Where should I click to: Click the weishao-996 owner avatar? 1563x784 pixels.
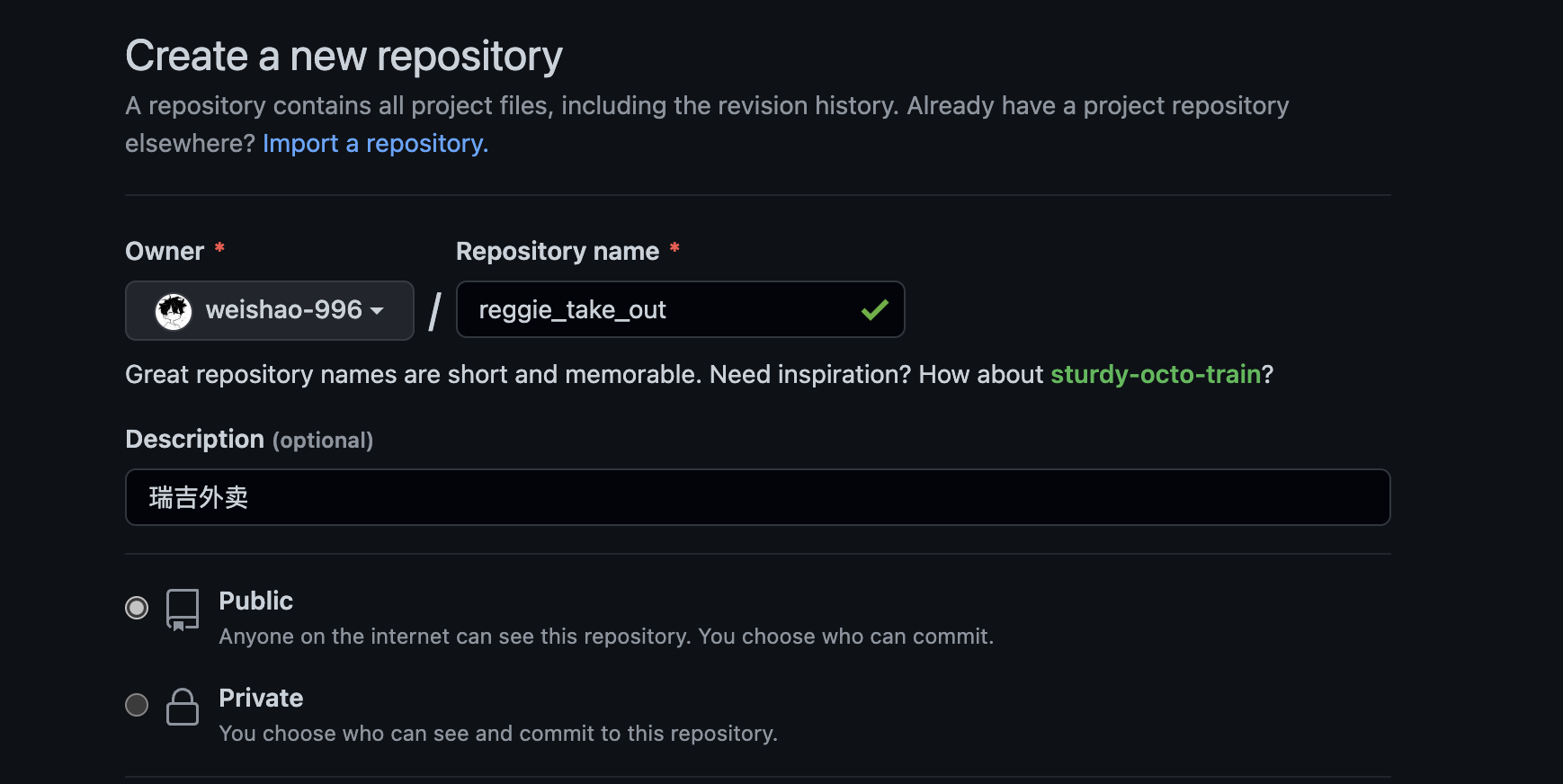tap(174, 311)
